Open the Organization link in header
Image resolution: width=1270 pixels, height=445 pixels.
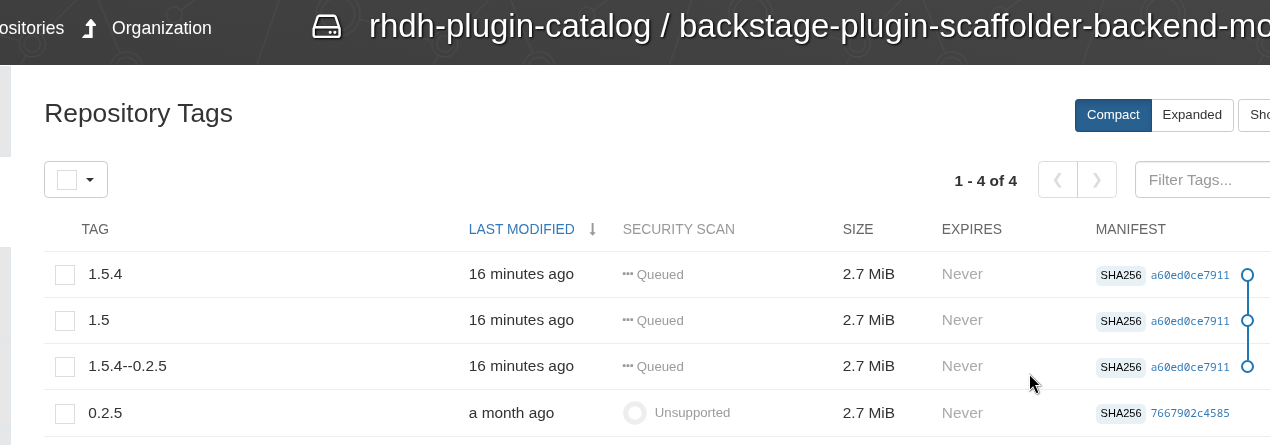click(161, 28)
